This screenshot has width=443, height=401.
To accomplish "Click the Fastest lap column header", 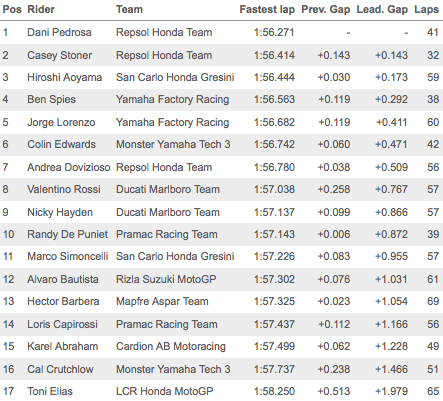I will tap(267, 10).
